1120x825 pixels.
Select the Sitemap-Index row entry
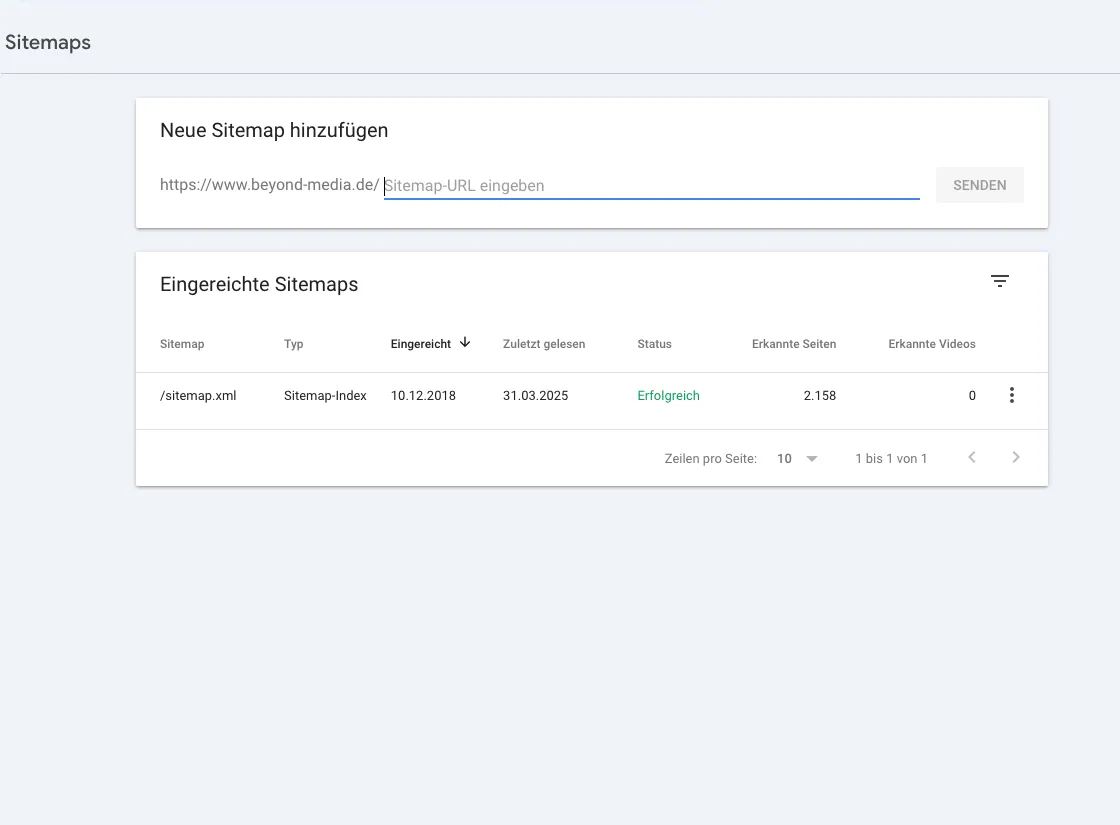coord(325,395)
